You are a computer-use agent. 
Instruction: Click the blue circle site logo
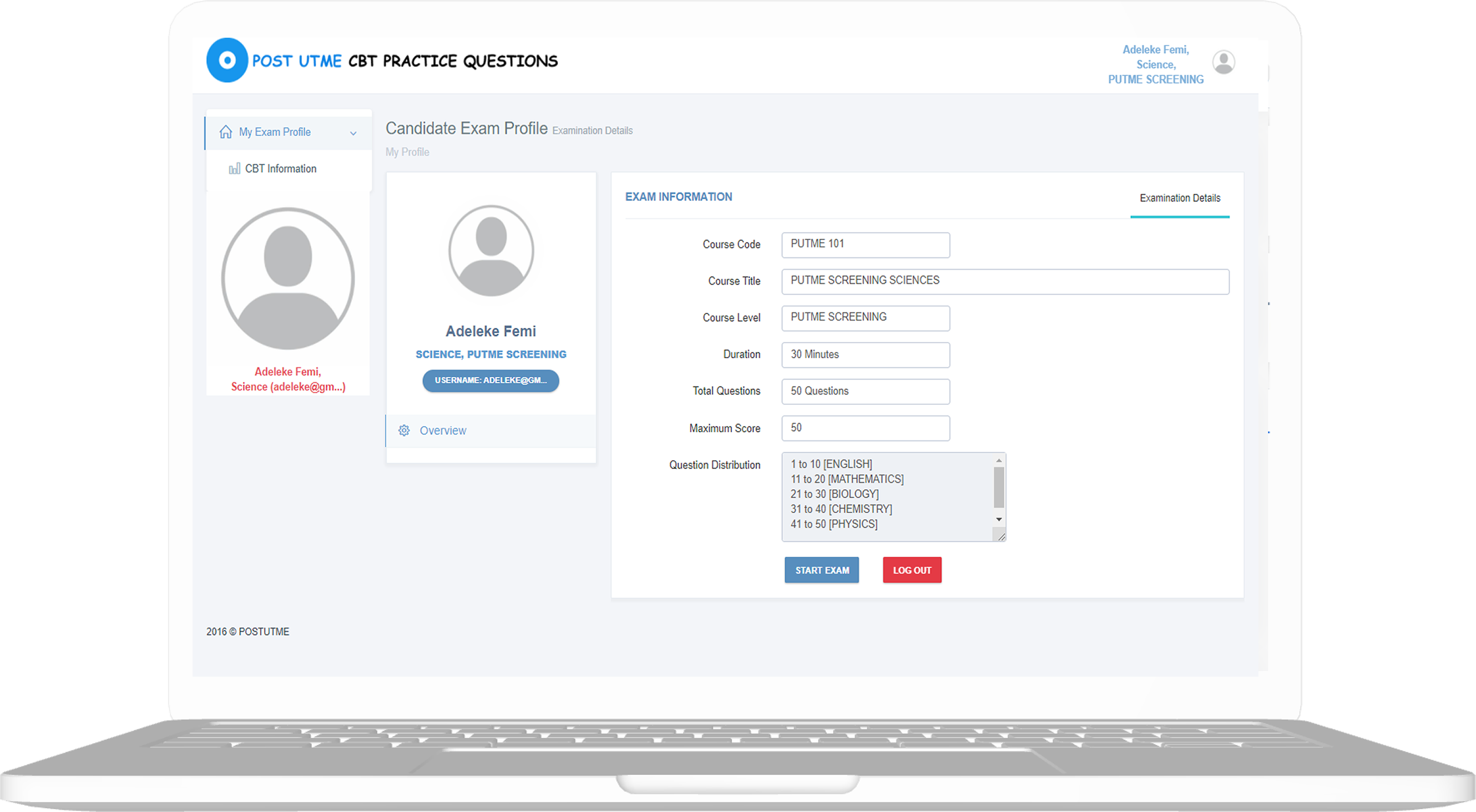[x=227, y=60]
